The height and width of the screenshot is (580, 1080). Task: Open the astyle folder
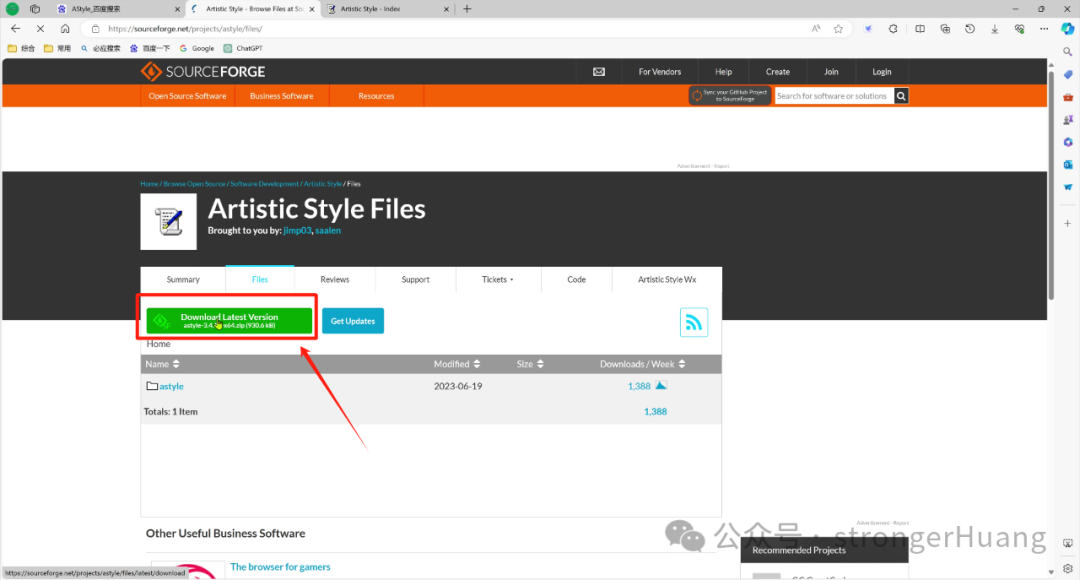[x=172, y=386]
